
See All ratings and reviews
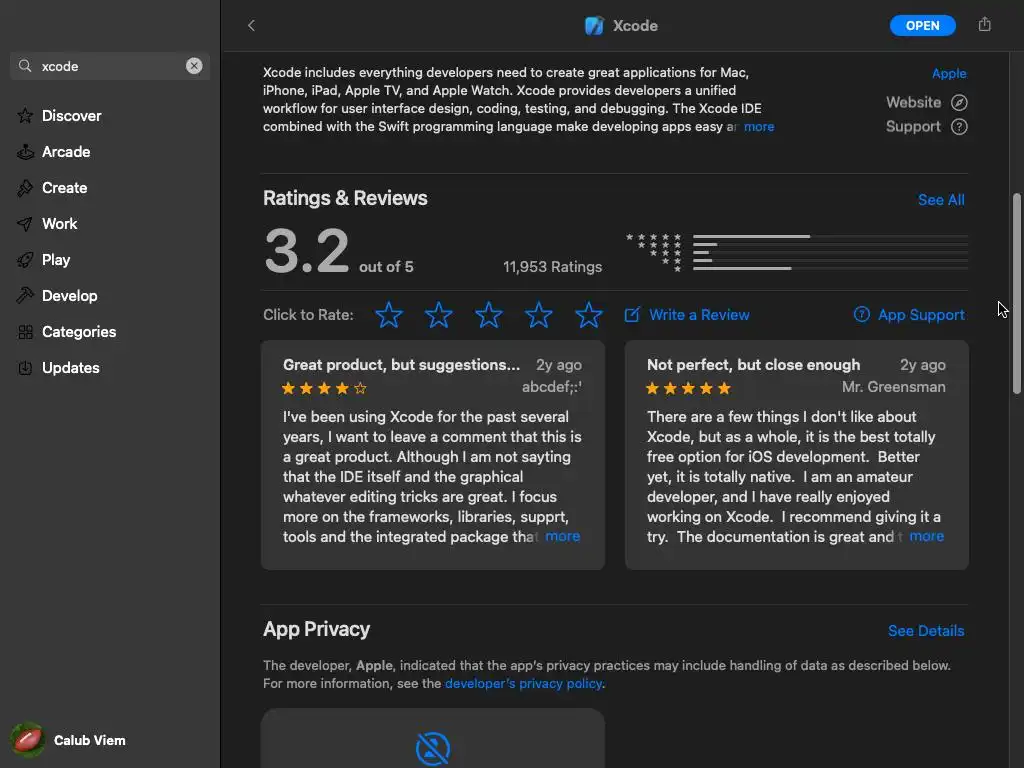coord(940,200)
